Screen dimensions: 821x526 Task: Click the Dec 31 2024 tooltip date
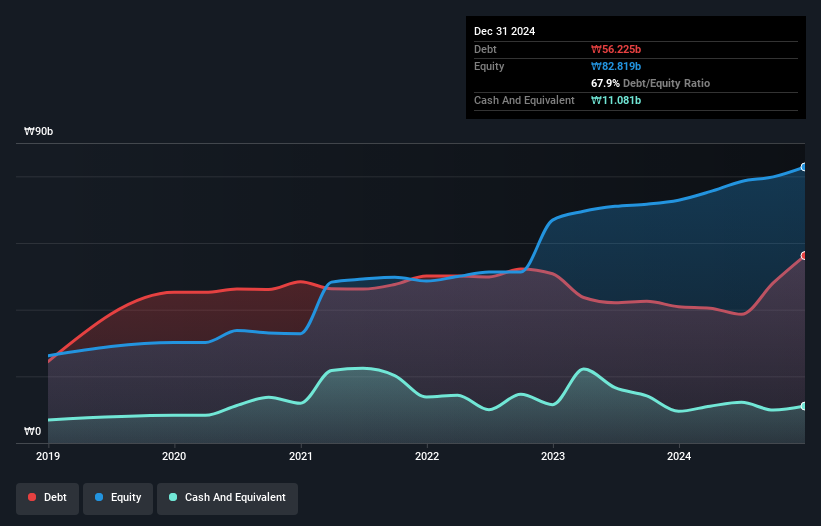[x=504, y=31]
